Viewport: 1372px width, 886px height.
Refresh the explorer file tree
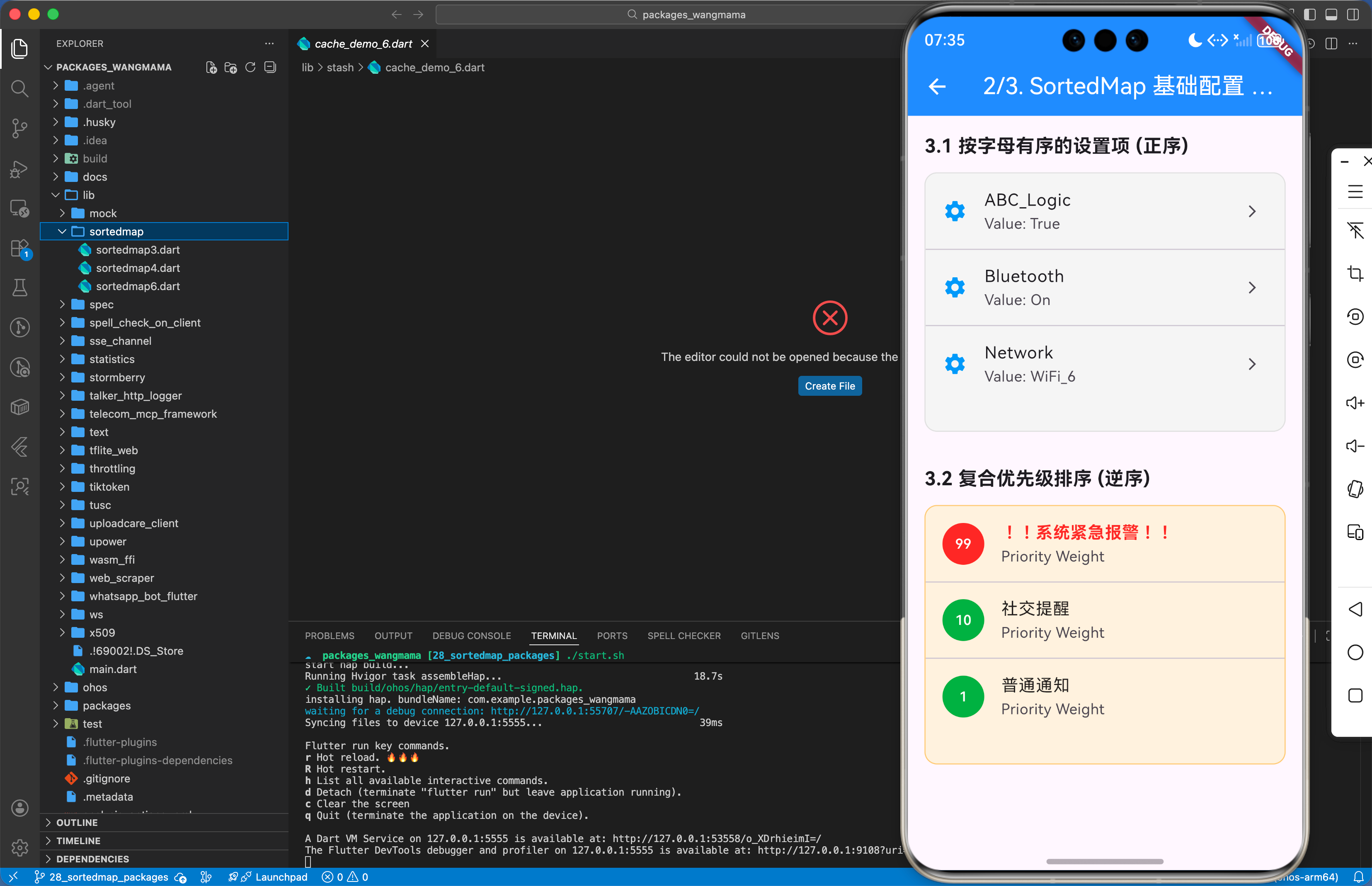point(250,67)
